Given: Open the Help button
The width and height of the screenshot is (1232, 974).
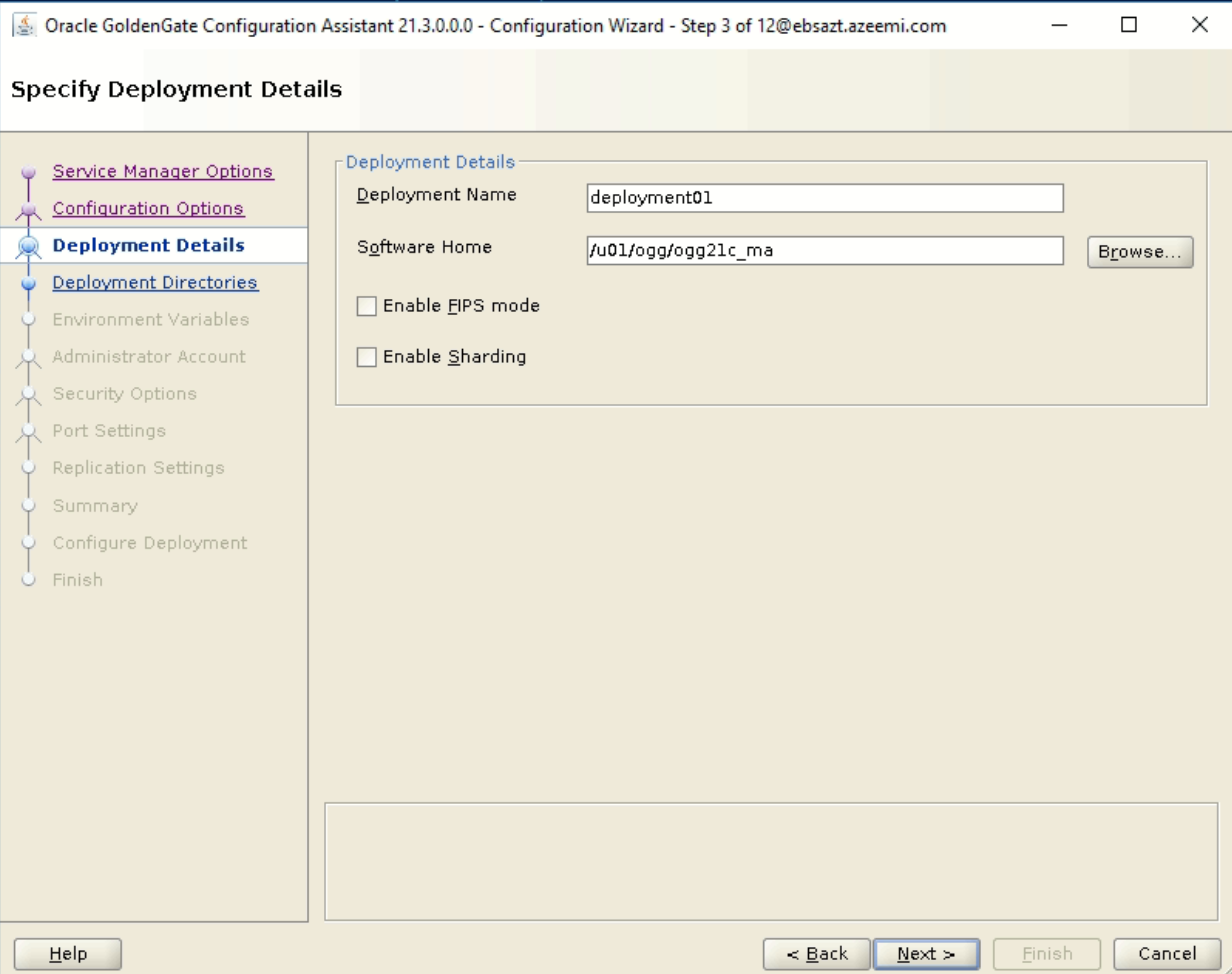Looking at the screenshot, I should coord(68,954).
